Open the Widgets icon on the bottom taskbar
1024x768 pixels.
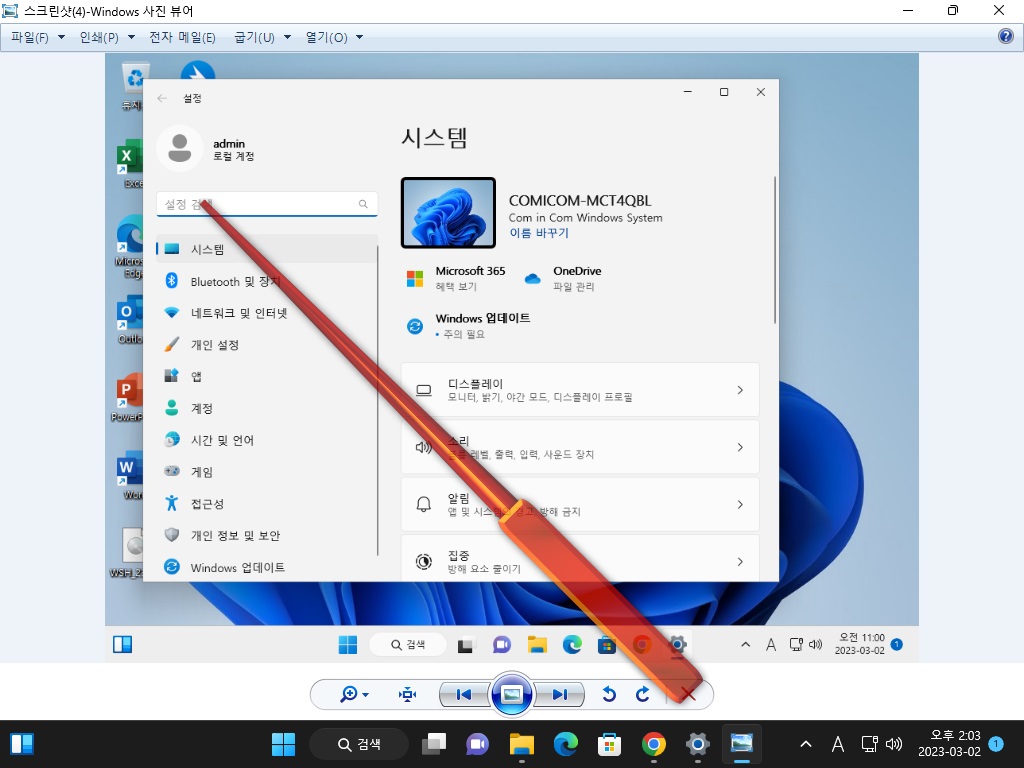22,744
